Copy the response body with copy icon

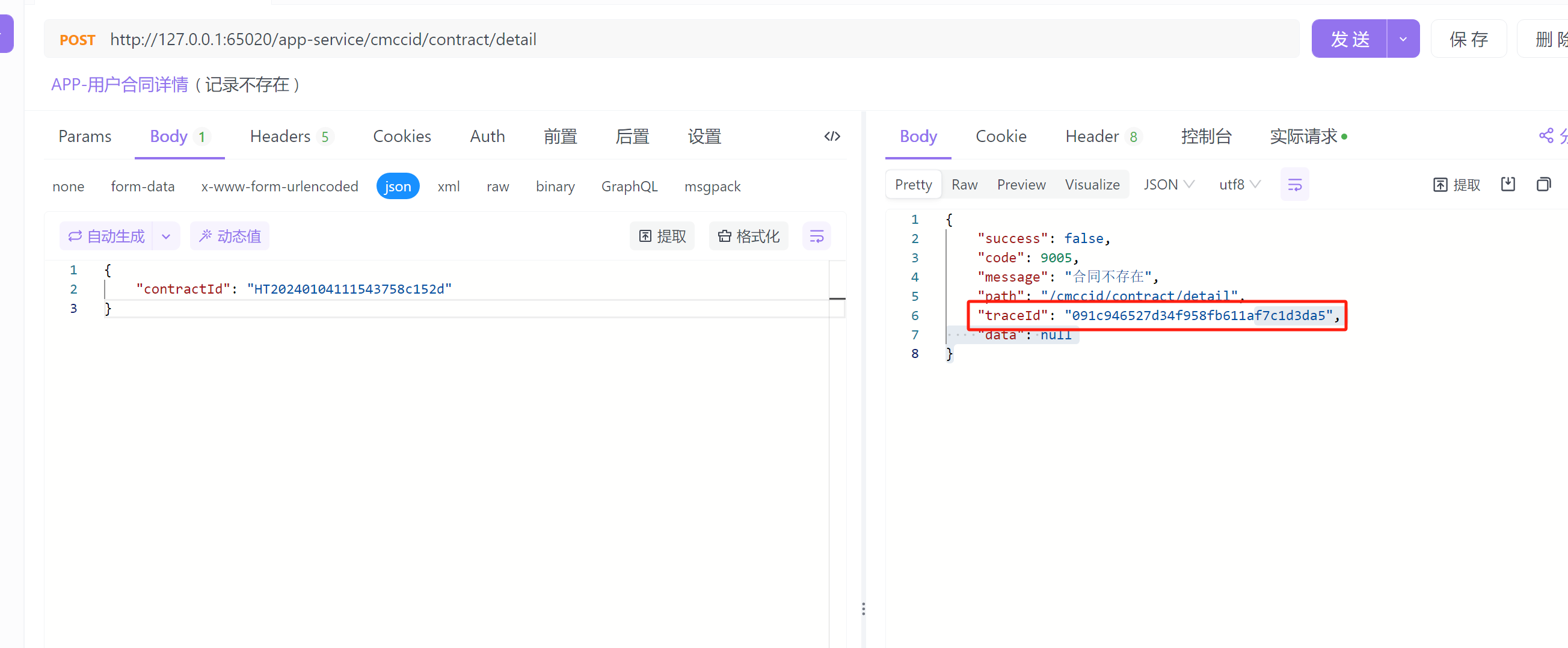[x=1544, y=184]
